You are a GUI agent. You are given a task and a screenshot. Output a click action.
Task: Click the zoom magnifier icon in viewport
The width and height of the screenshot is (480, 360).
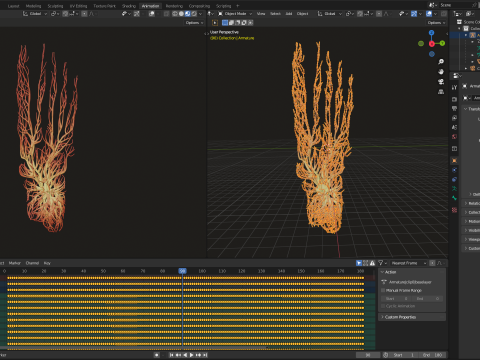click(441, 62)
